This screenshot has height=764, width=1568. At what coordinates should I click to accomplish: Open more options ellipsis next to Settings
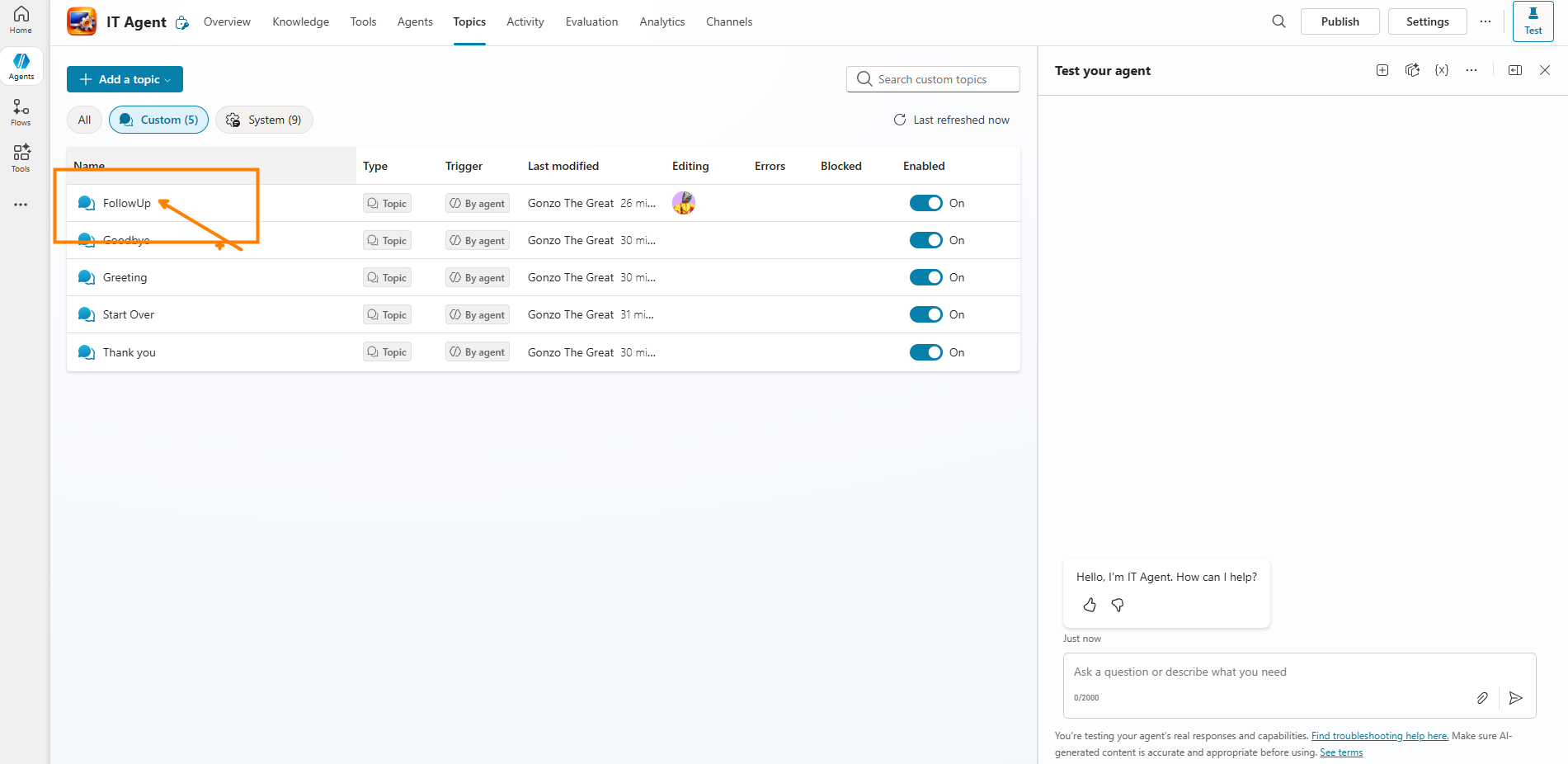(1486, 21)
